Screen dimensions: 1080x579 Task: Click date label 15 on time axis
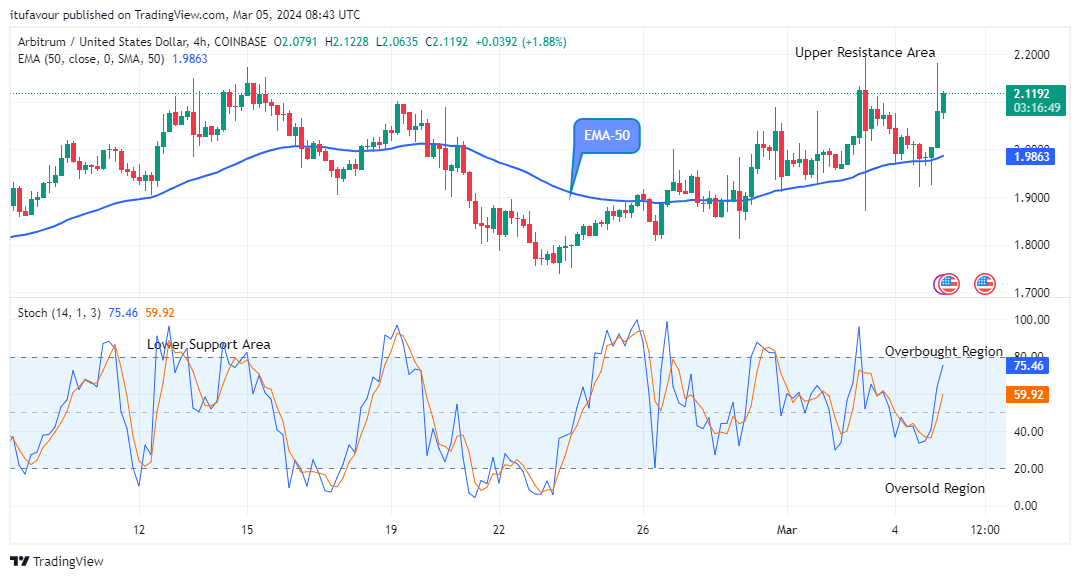coord(247,530)
